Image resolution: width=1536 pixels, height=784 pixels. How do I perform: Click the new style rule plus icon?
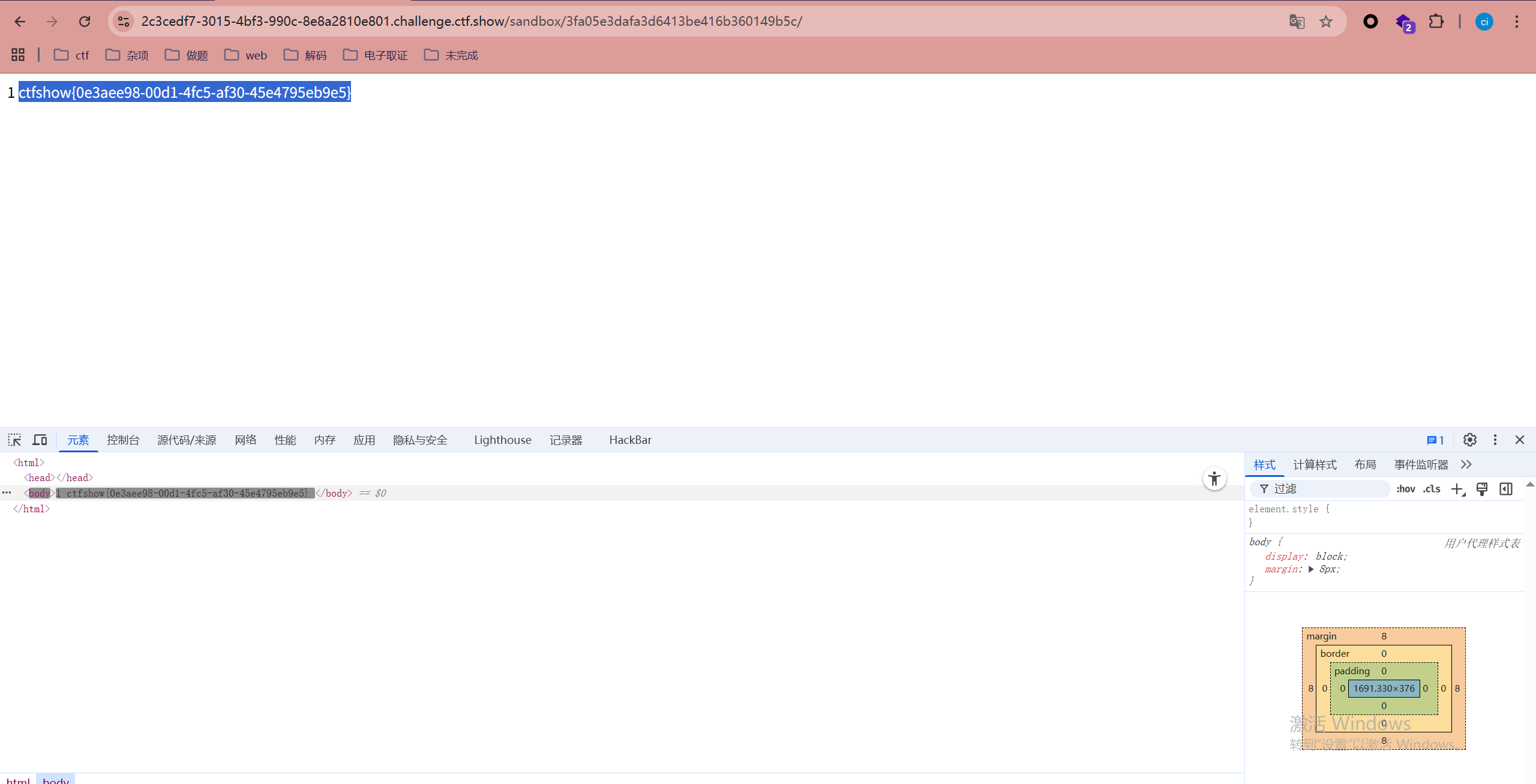click(x=1457, y=489)
